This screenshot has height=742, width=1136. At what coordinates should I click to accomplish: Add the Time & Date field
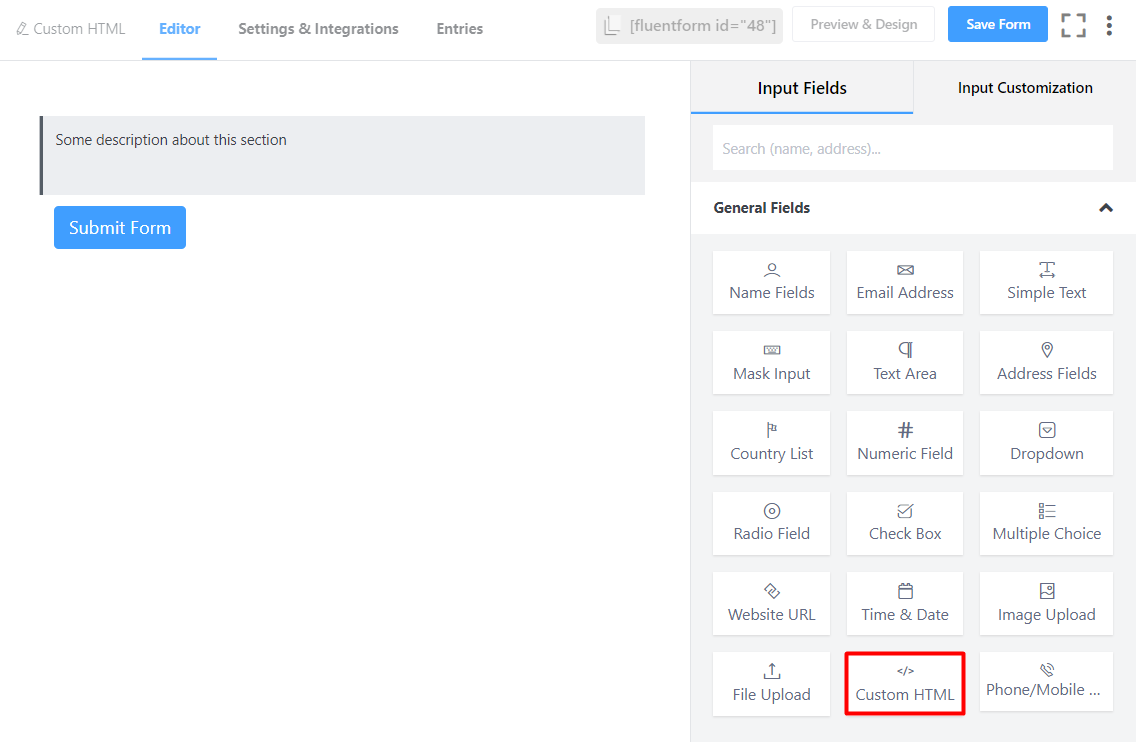tap(905, 604)
